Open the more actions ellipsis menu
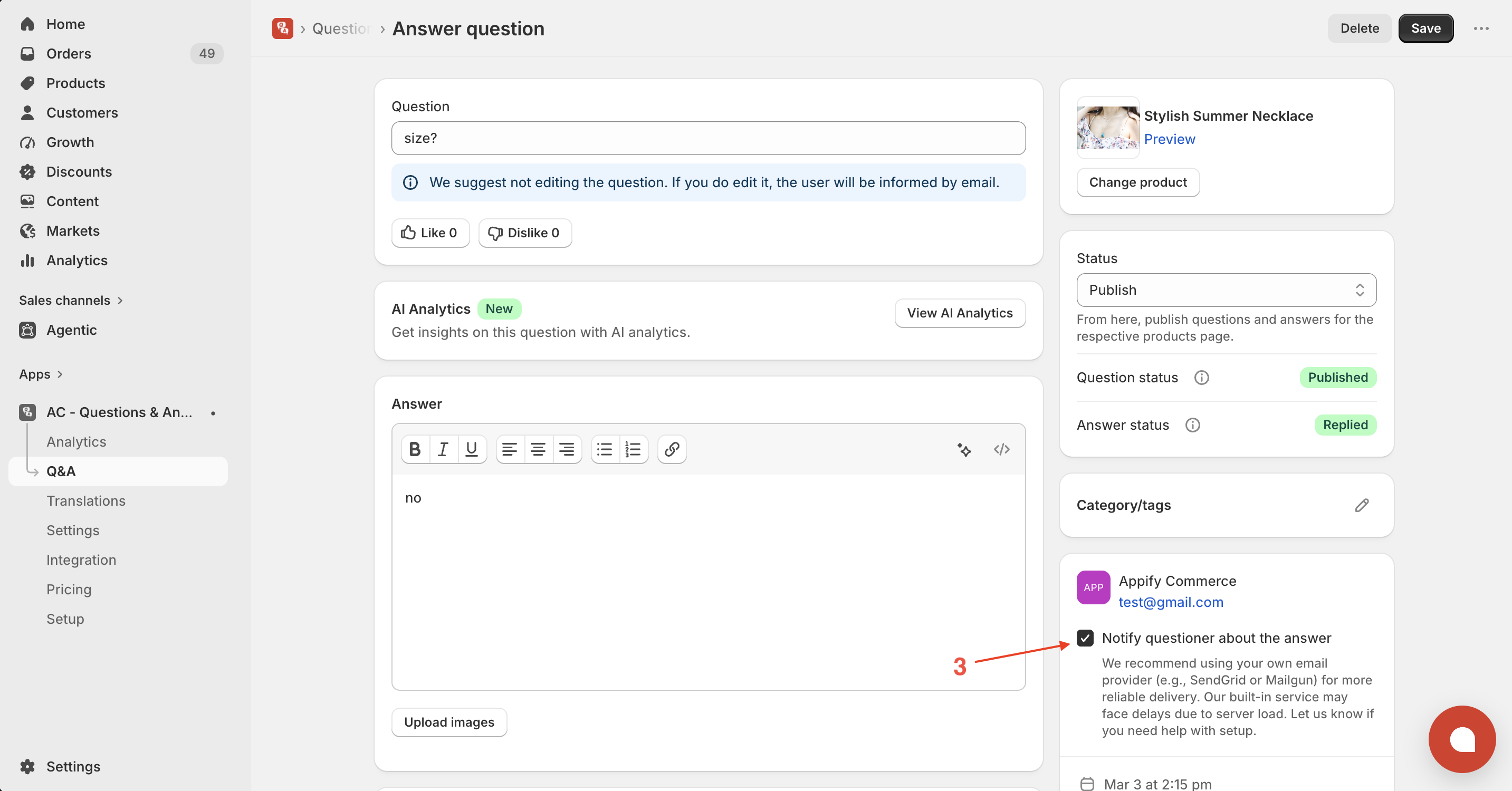Screen dimensions: 1512x791 tap(1481, 28)
